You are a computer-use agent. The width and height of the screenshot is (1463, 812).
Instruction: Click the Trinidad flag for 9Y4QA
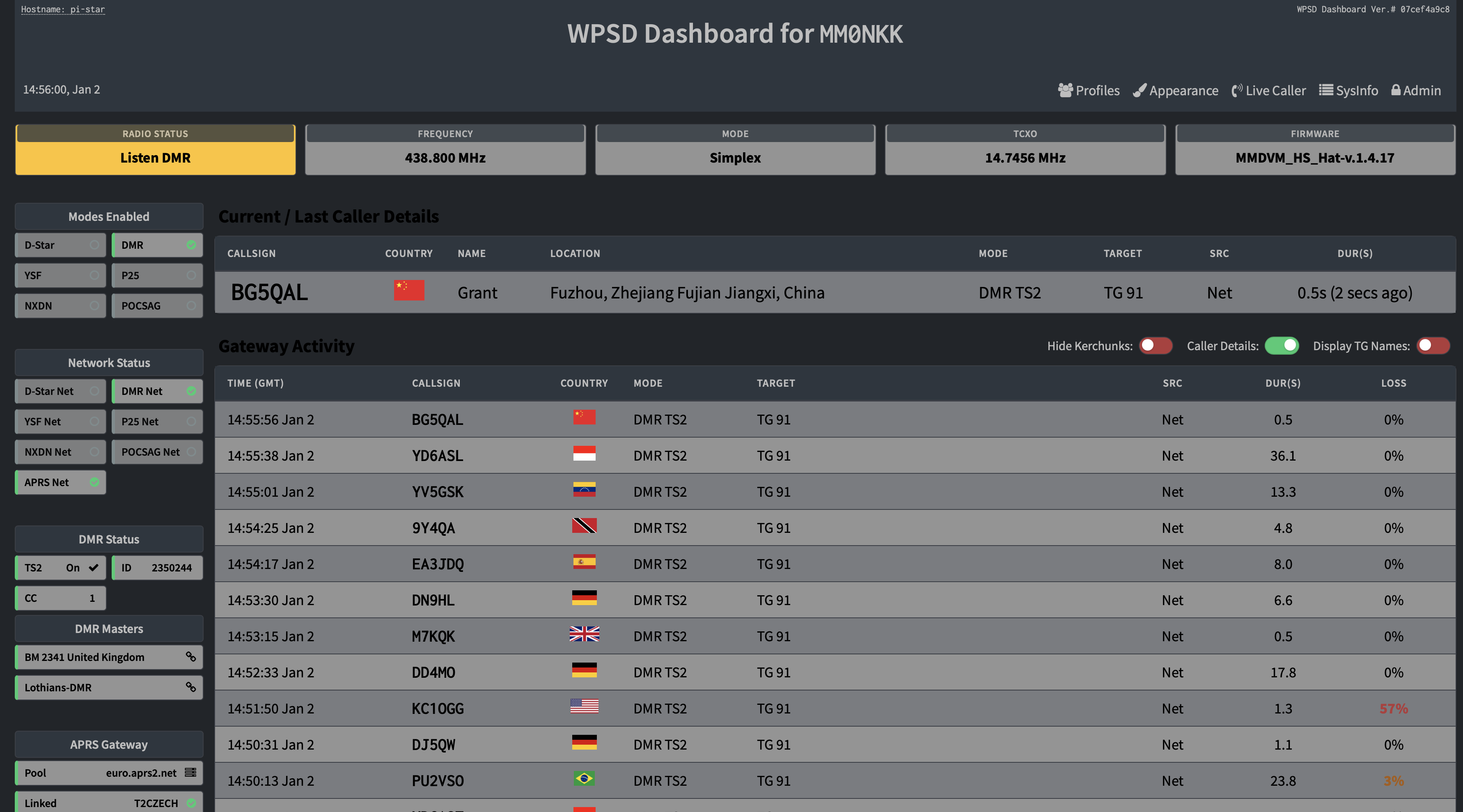584,525
